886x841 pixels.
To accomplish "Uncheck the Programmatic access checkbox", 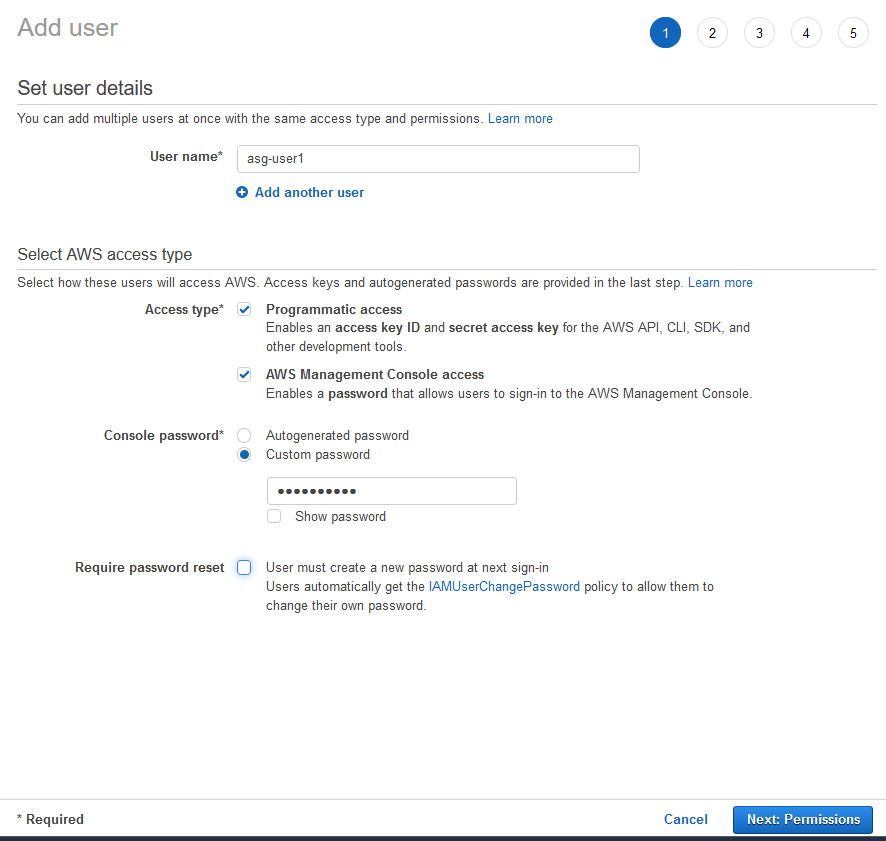I will [x=244, y=310].
